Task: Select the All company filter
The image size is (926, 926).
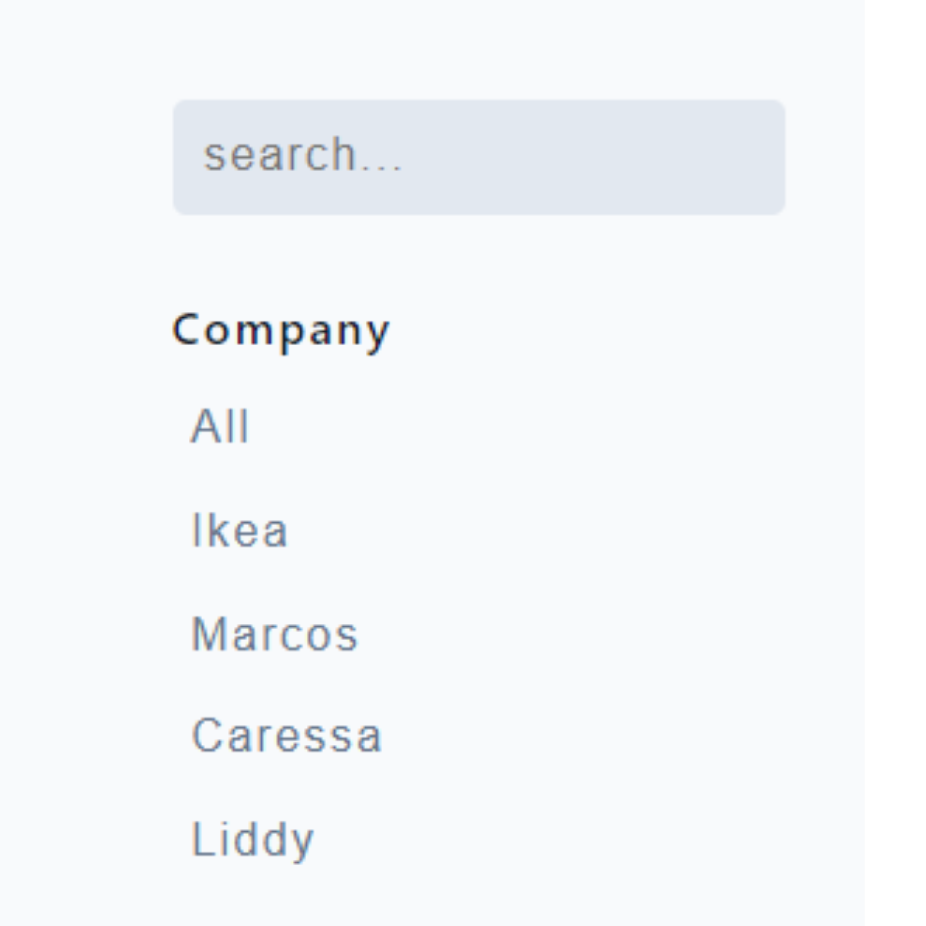Action: (x=219, y=427)
